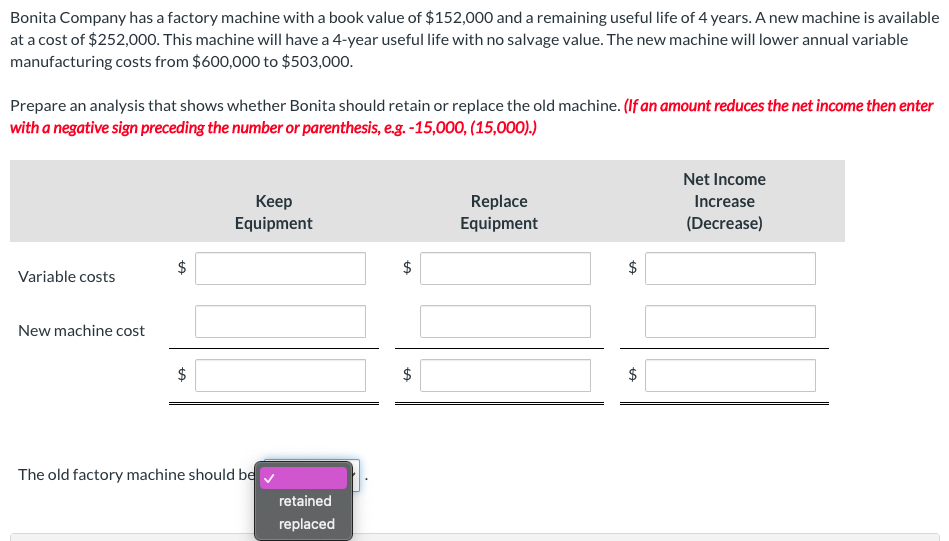
Task: Click the New machine cost Keep Equipment field
Action: [x=280, y=321]
